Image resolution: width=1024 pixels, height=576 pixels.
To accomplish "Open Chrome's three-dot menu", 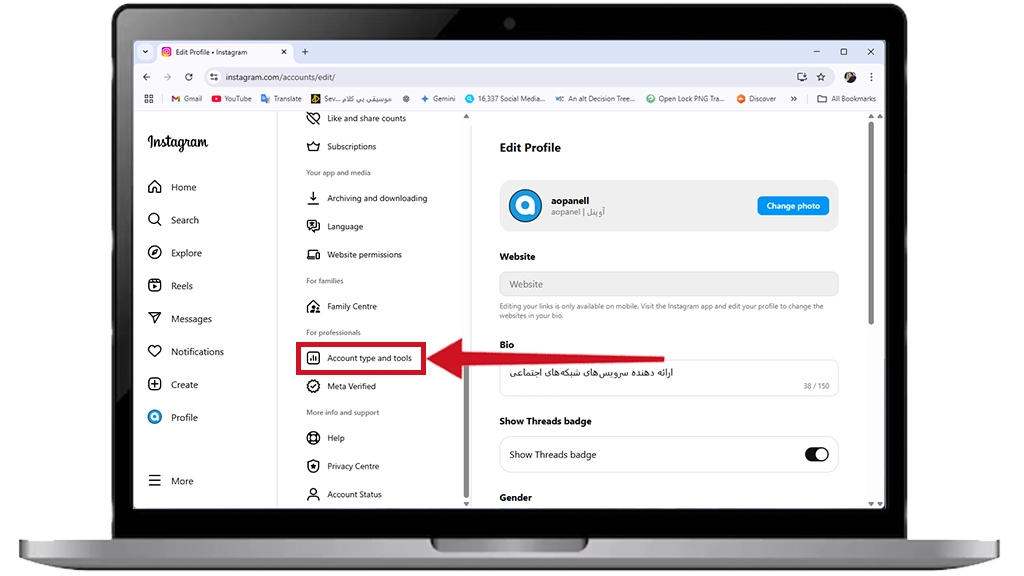I will click(x=871, y=77).
